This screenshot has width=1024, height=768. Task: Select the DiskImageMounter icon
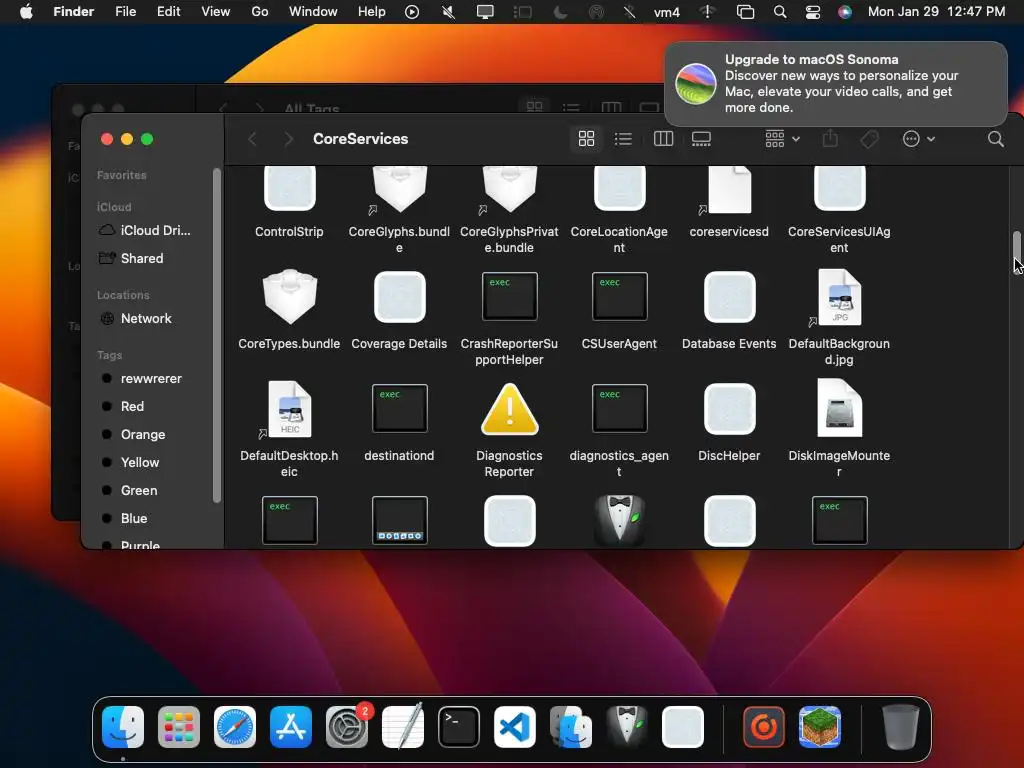coord(839,409)
